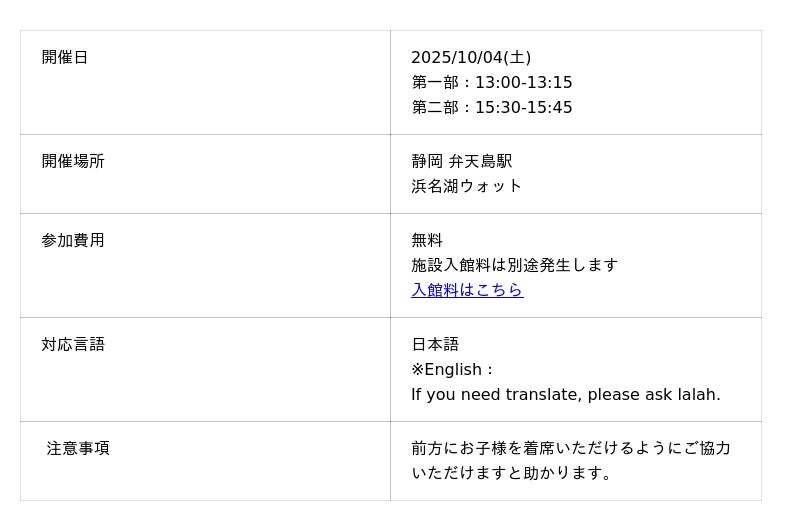This screenshot has height=531, width=800.
Task: Click the 前方にお子様を着席 notice line
Action: coord(571,449)
